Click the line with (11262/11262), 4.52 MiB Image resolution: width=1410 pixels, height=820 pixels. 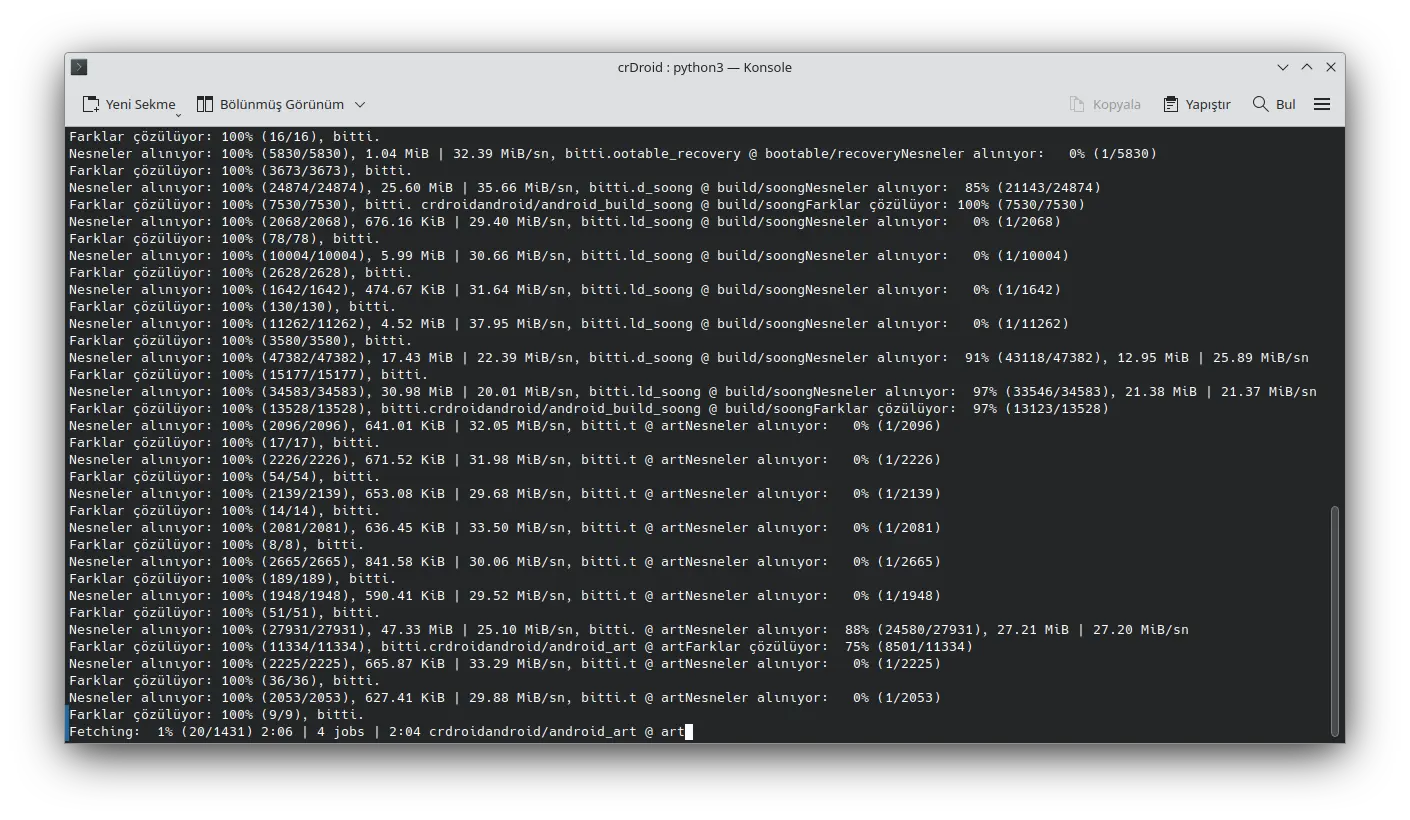pyautogui.click(x=568, y=323)
